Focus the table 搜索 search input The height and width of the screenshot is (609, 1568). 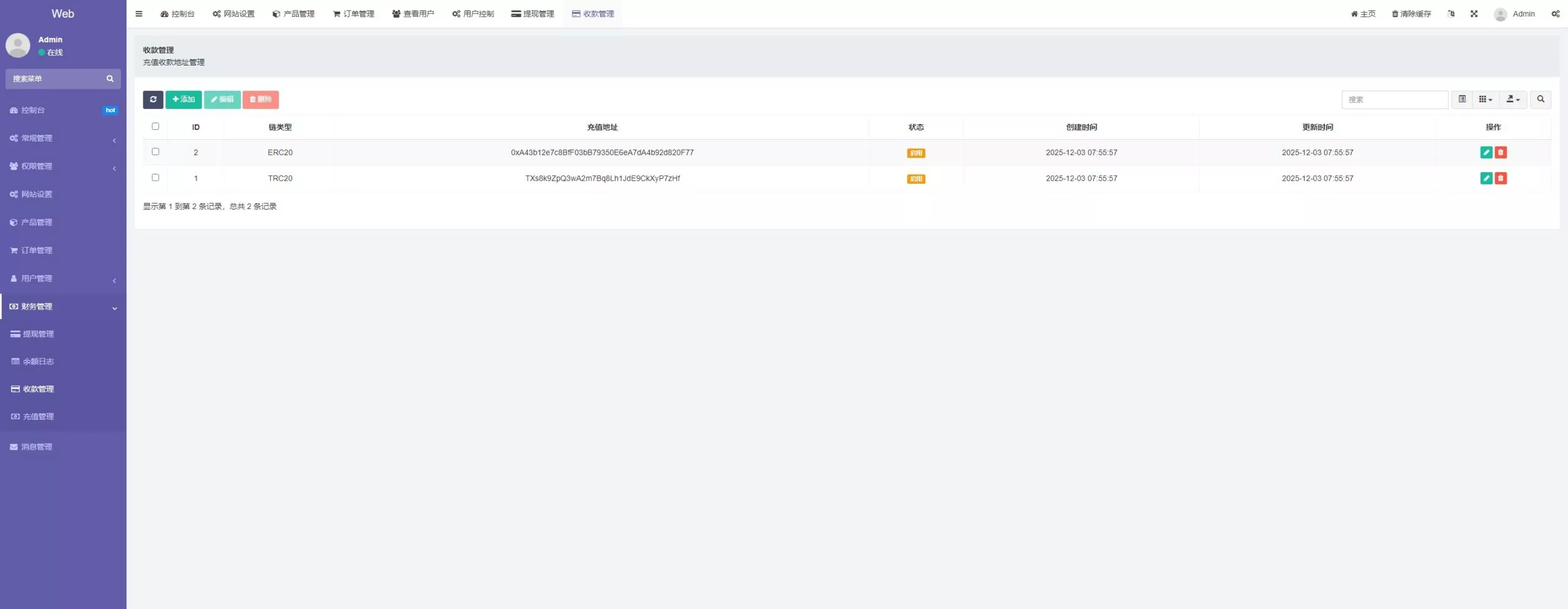coord(1395,99)
